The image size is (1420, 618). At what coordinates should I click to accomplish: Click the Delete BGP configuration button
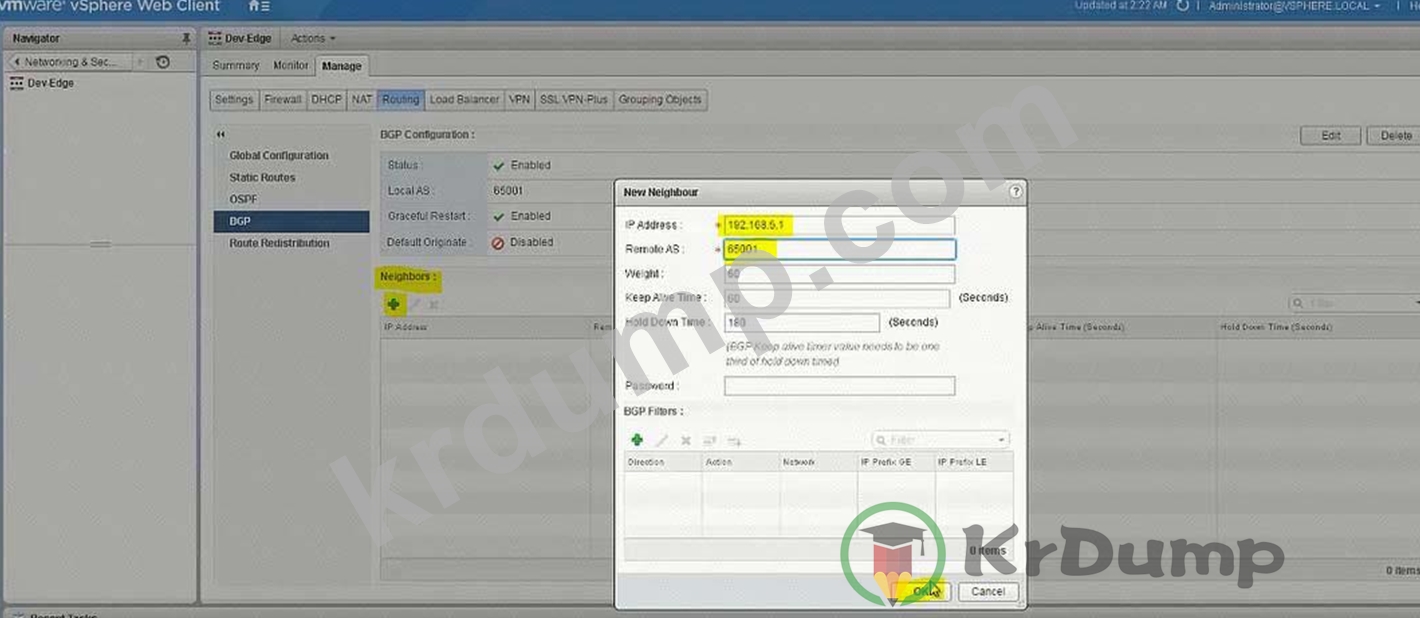click(x=1394, y=136)
